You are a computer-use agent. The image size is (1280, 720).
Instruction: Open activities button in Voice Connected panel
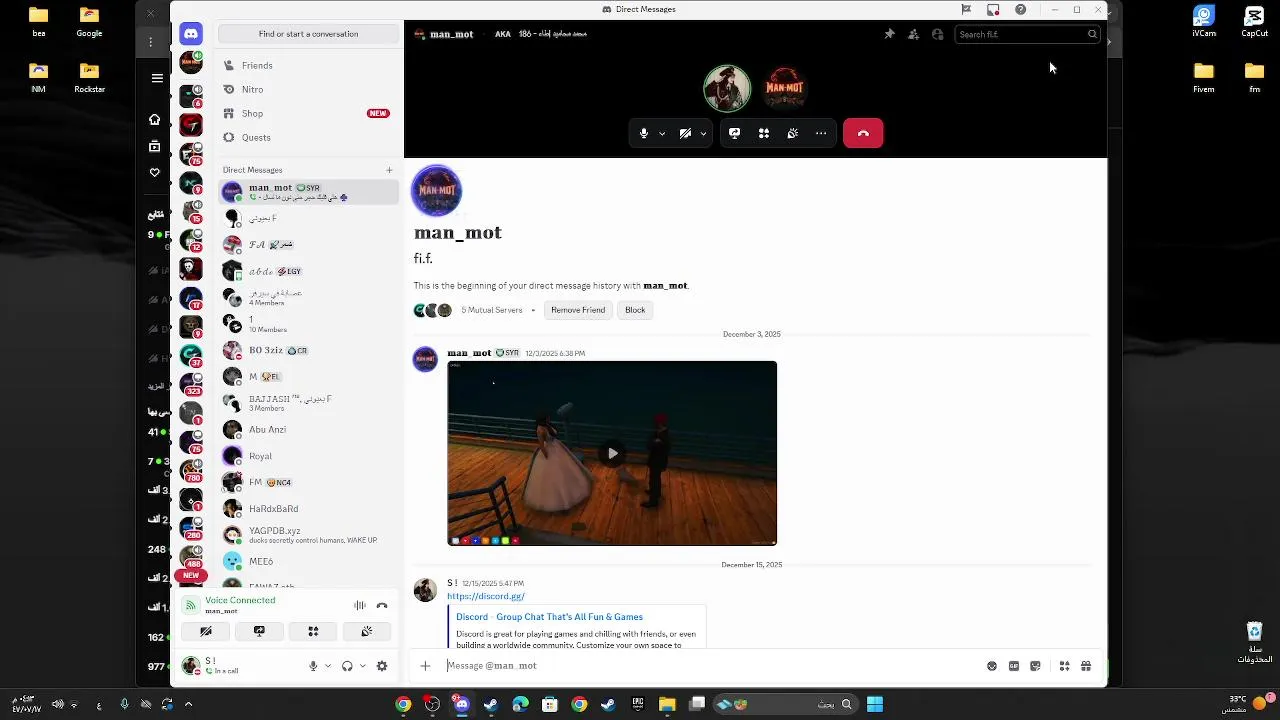pos(313,631)
